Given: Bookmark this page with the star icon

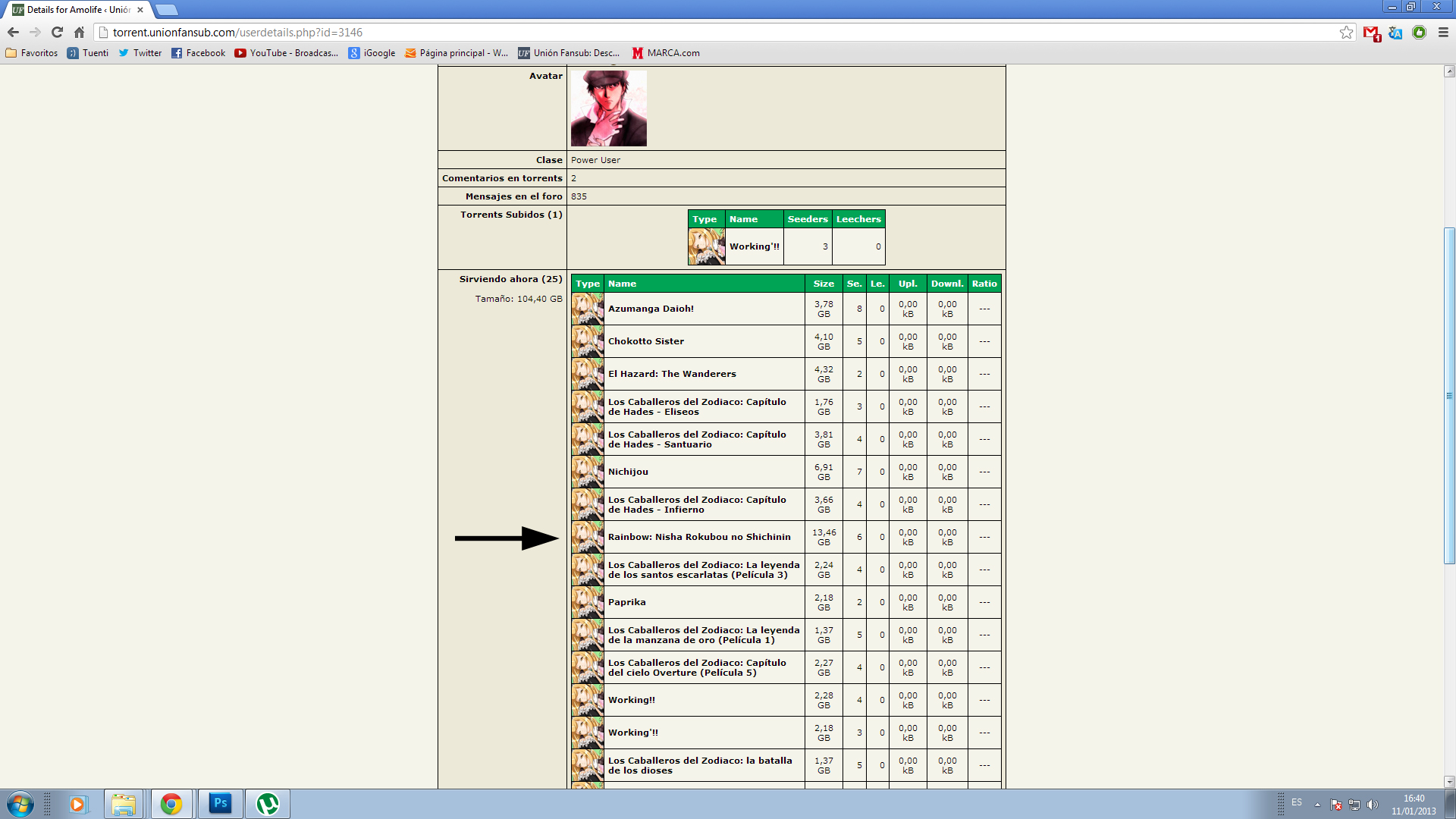Looking at the screenshot, I should tap(1347, 33).
